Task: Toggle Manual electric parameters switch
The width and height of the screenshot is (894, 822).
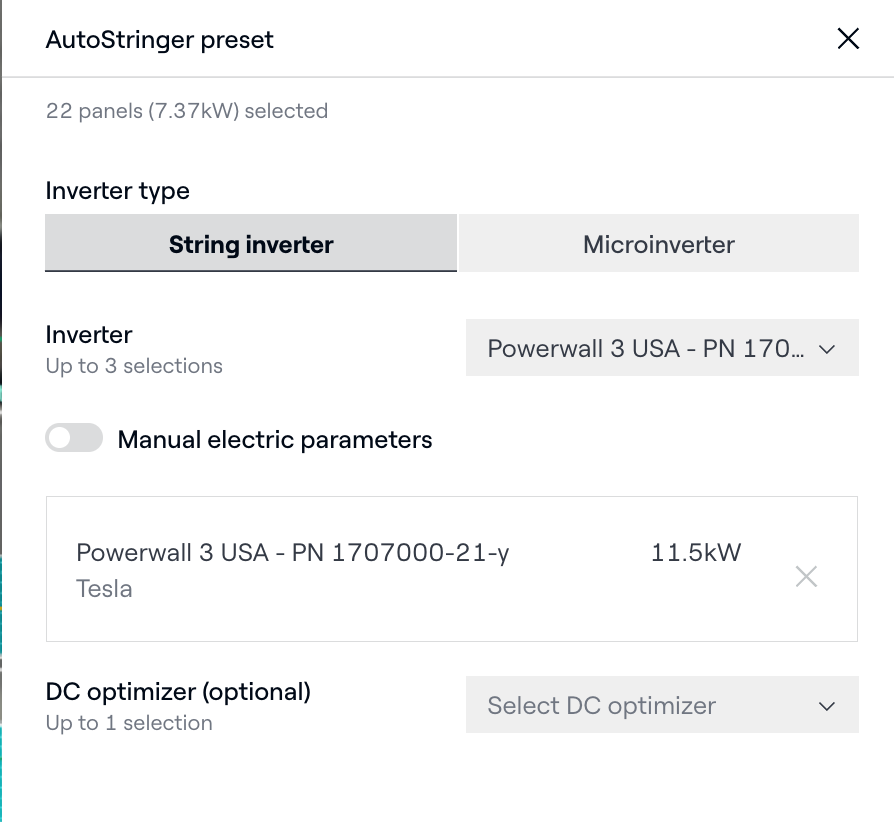Action: [x=74, y=438]
